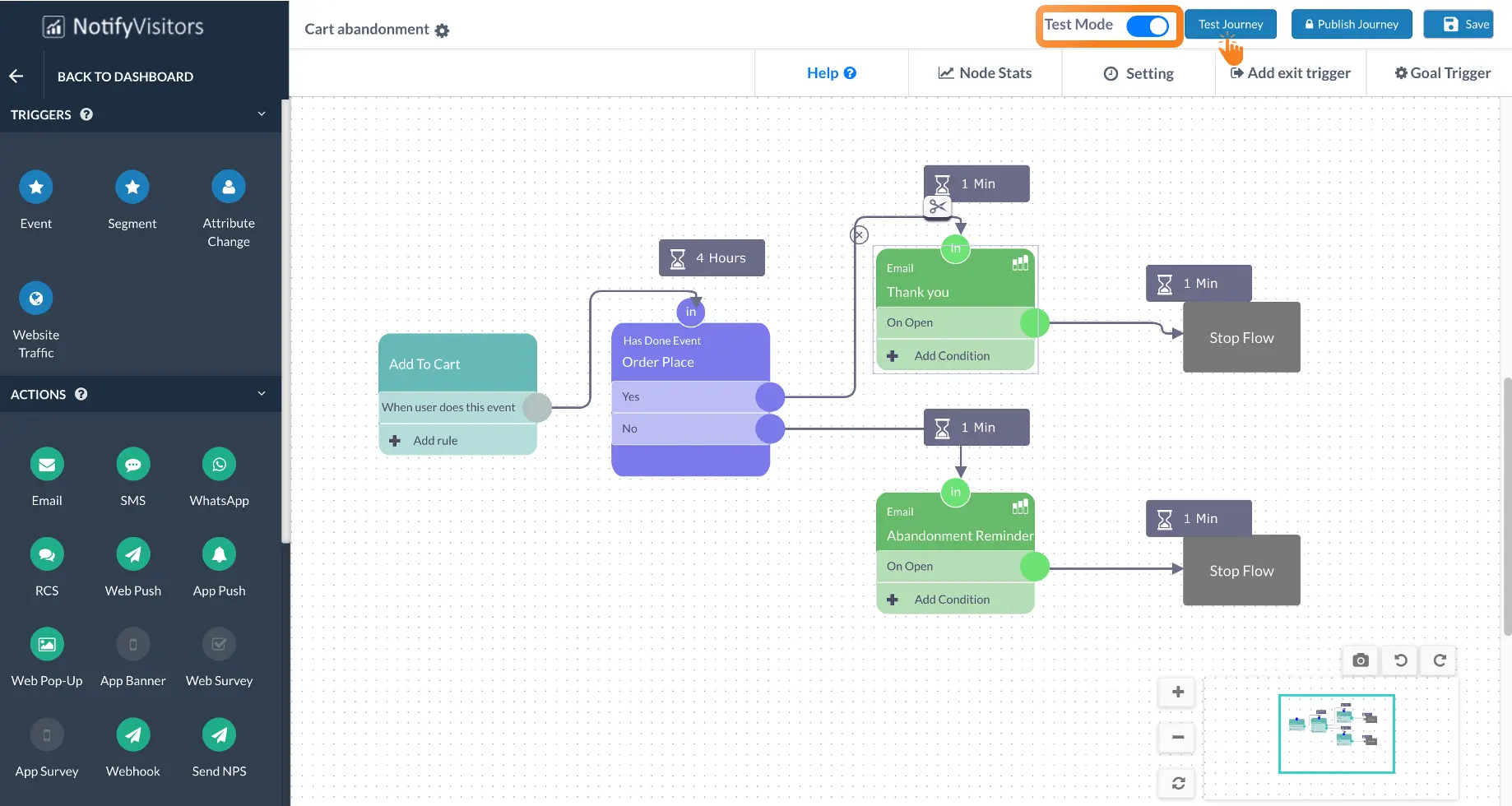Click the Website Traffic trigger icon
The width and height of the screenshot is (1512, 806).
(x=36, y=299)
